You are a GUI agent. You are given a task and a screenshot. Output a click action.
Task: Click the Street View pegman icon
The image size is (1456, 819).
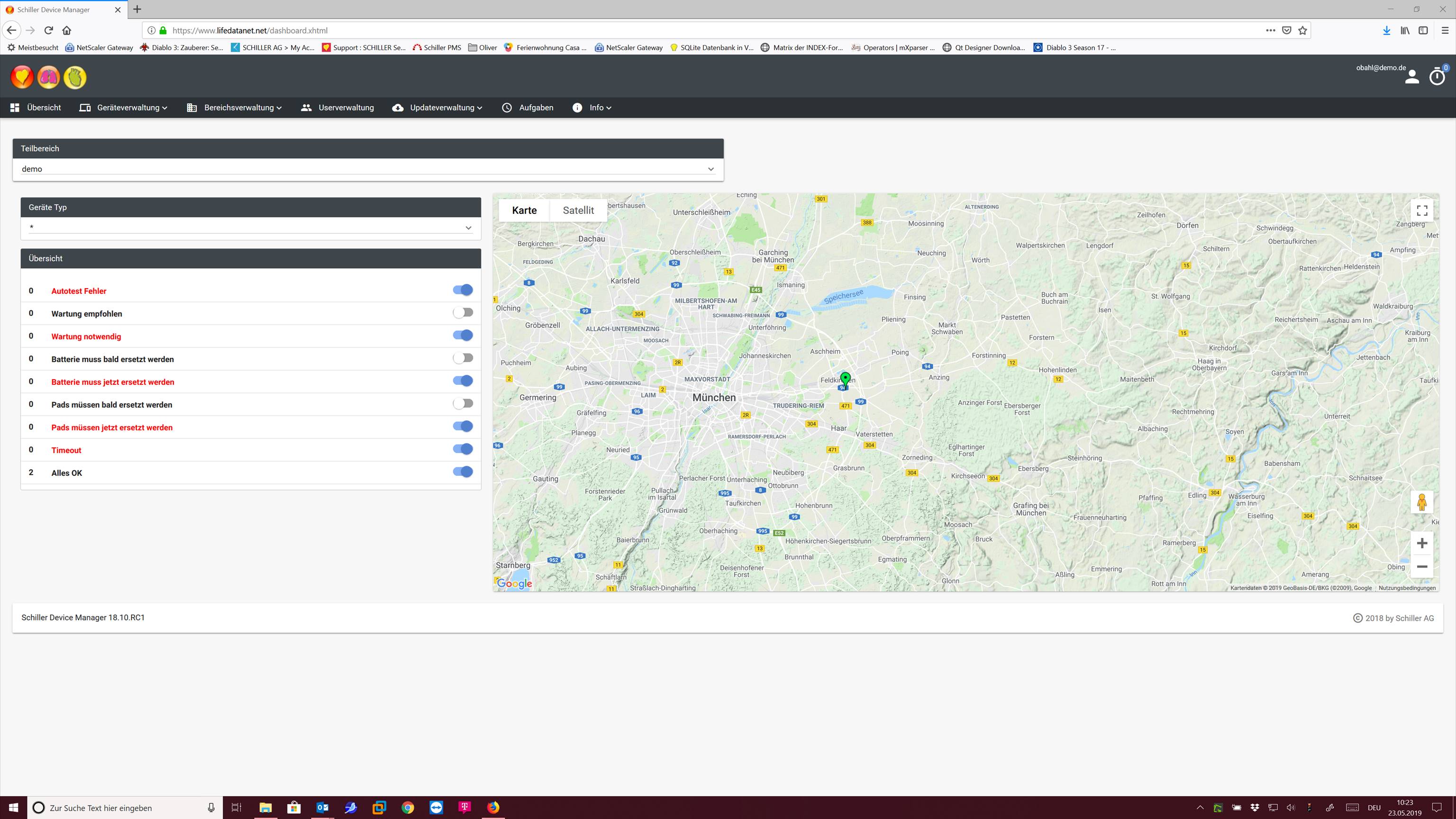click(1421, 502)
